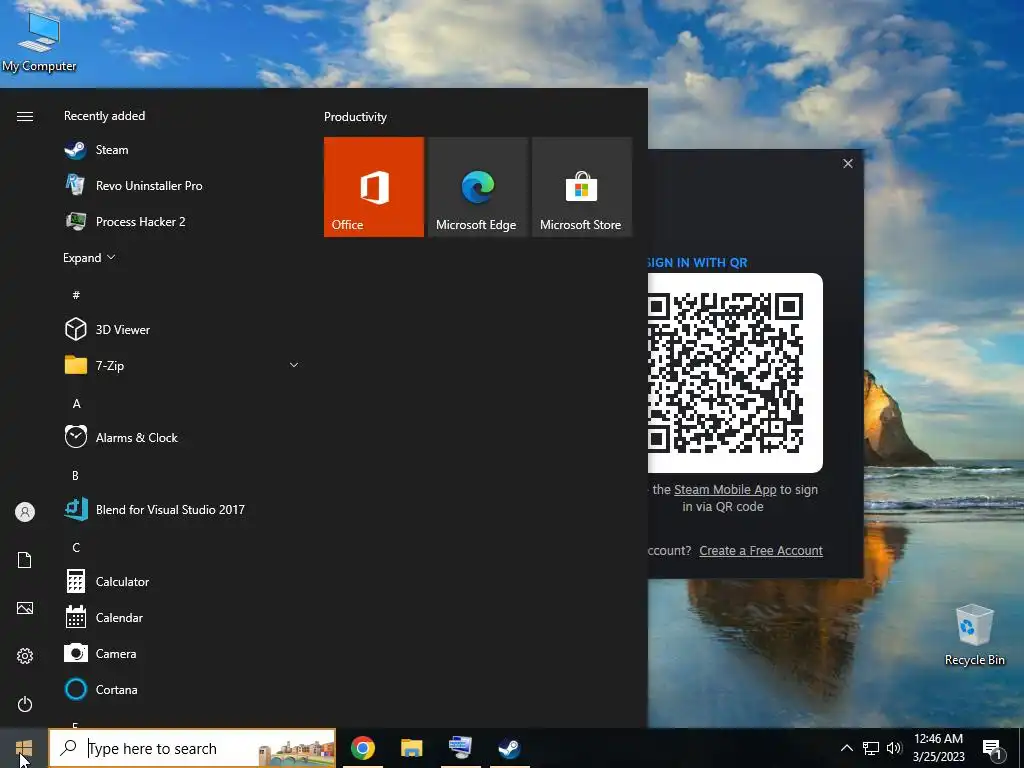Open the user account menu

pyautogui.click(x=25, y=512)
